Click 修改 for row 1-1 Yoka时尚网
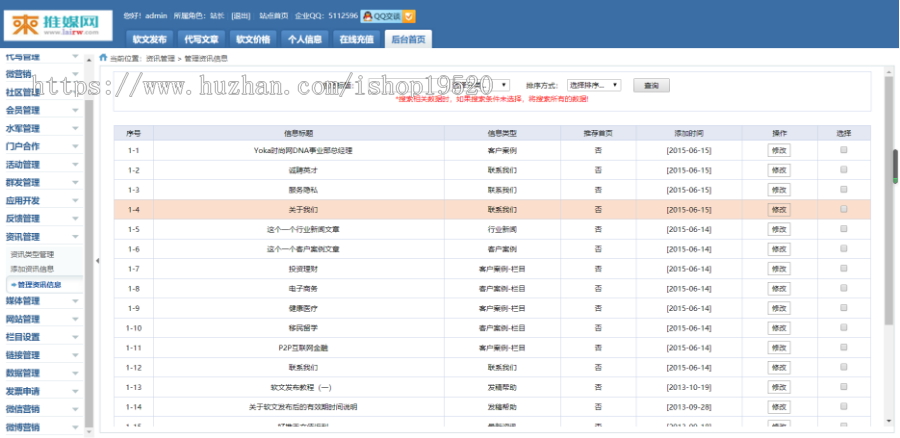Viewport: 900px width, 438px height. [779, 150]
